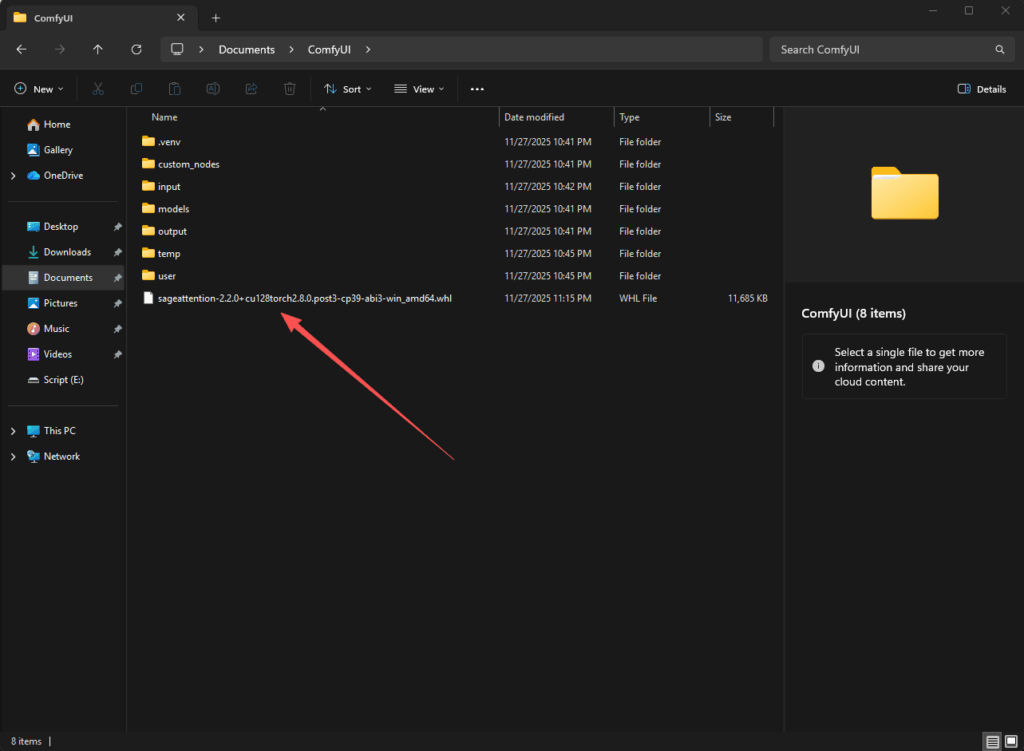Toggle the Details pane button
This screenshot has height=751, width=1024.
981,89
